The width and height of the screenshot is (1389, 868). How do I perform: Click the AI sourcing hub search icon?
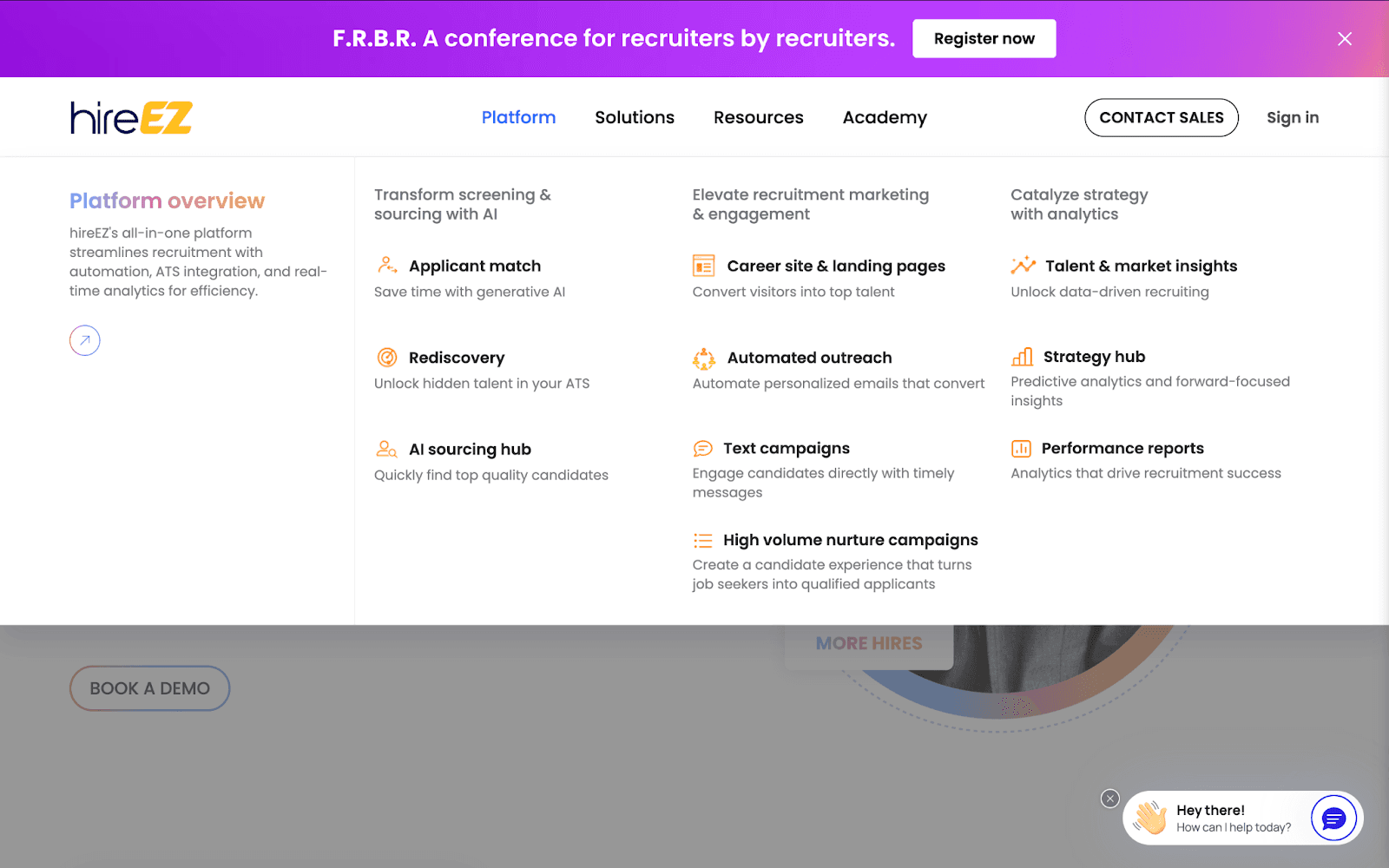(x=386, y=449)
